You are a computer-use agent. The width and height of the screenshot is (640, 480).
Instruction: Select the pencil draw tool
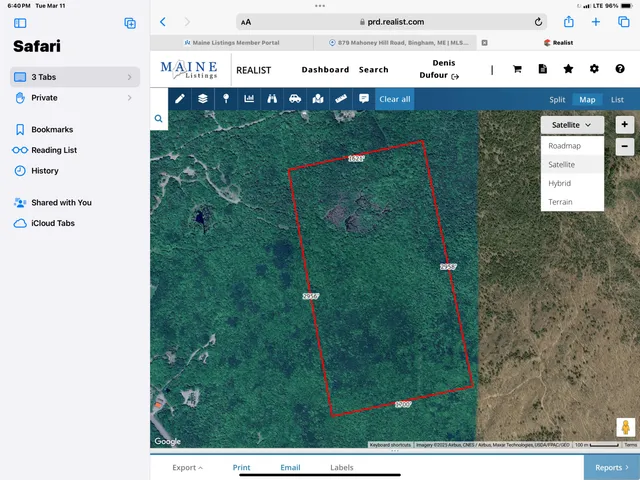point(181,99)
